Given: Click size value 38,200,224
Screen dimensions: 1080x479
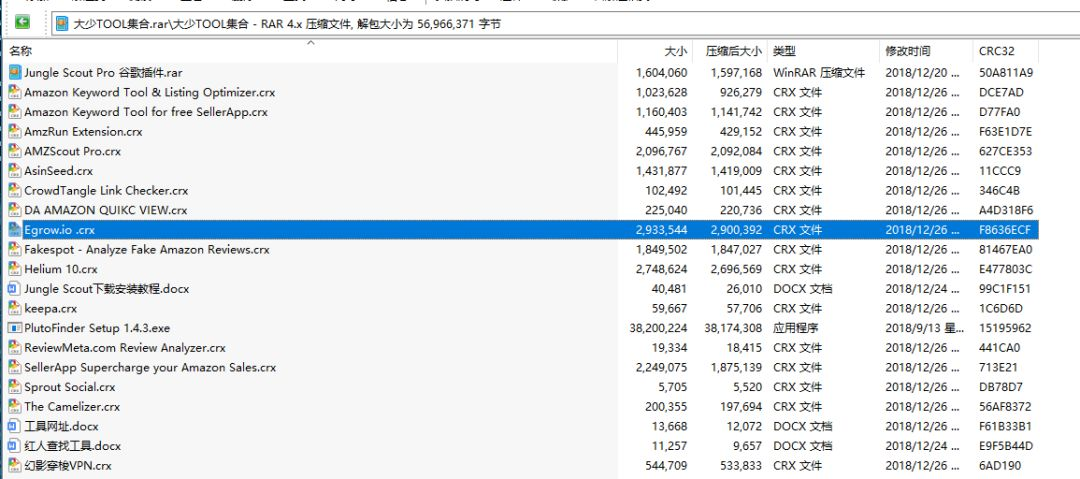Looking at the screenshot, I should 658,328.
